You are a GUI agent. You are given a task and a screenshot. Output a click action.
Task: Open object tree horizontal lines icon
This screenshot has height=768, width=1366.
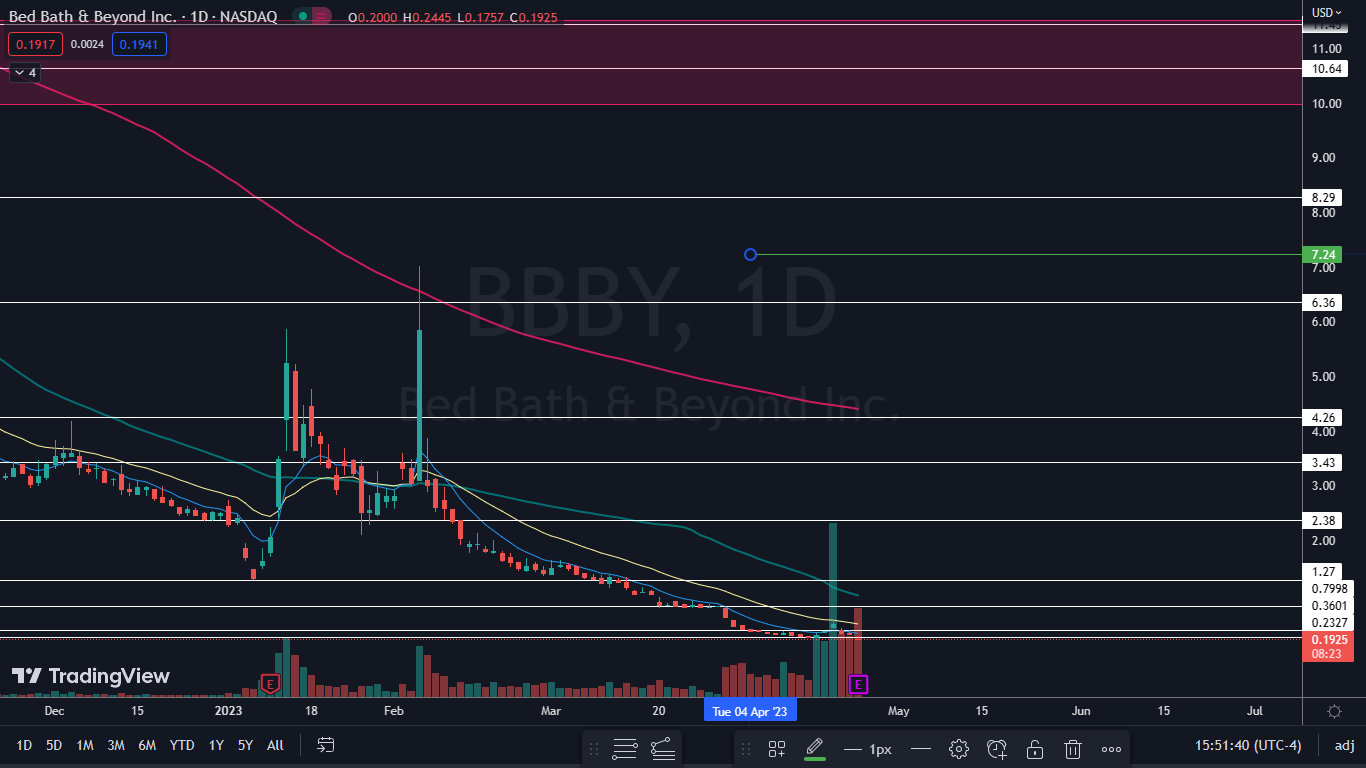[625, 748]
